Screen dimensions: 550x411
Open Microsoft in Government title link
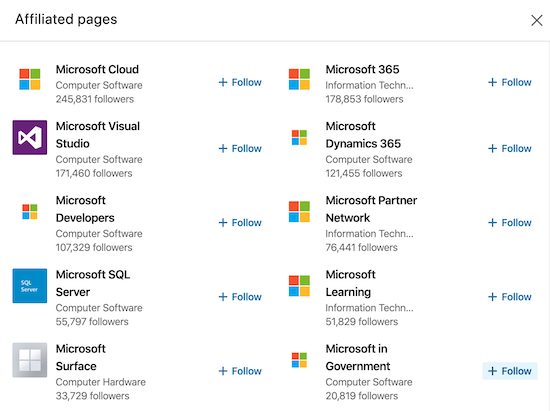pos(358,357)
